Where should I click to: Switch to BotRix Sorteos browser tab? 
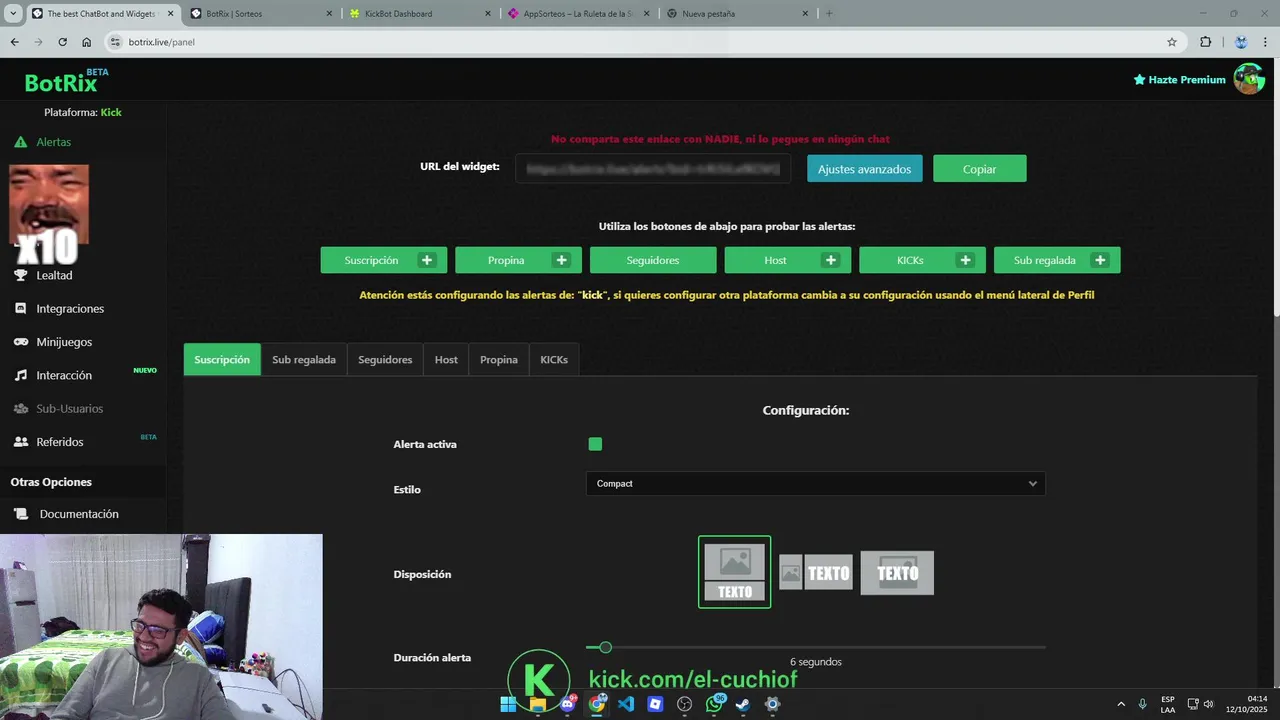260,14
